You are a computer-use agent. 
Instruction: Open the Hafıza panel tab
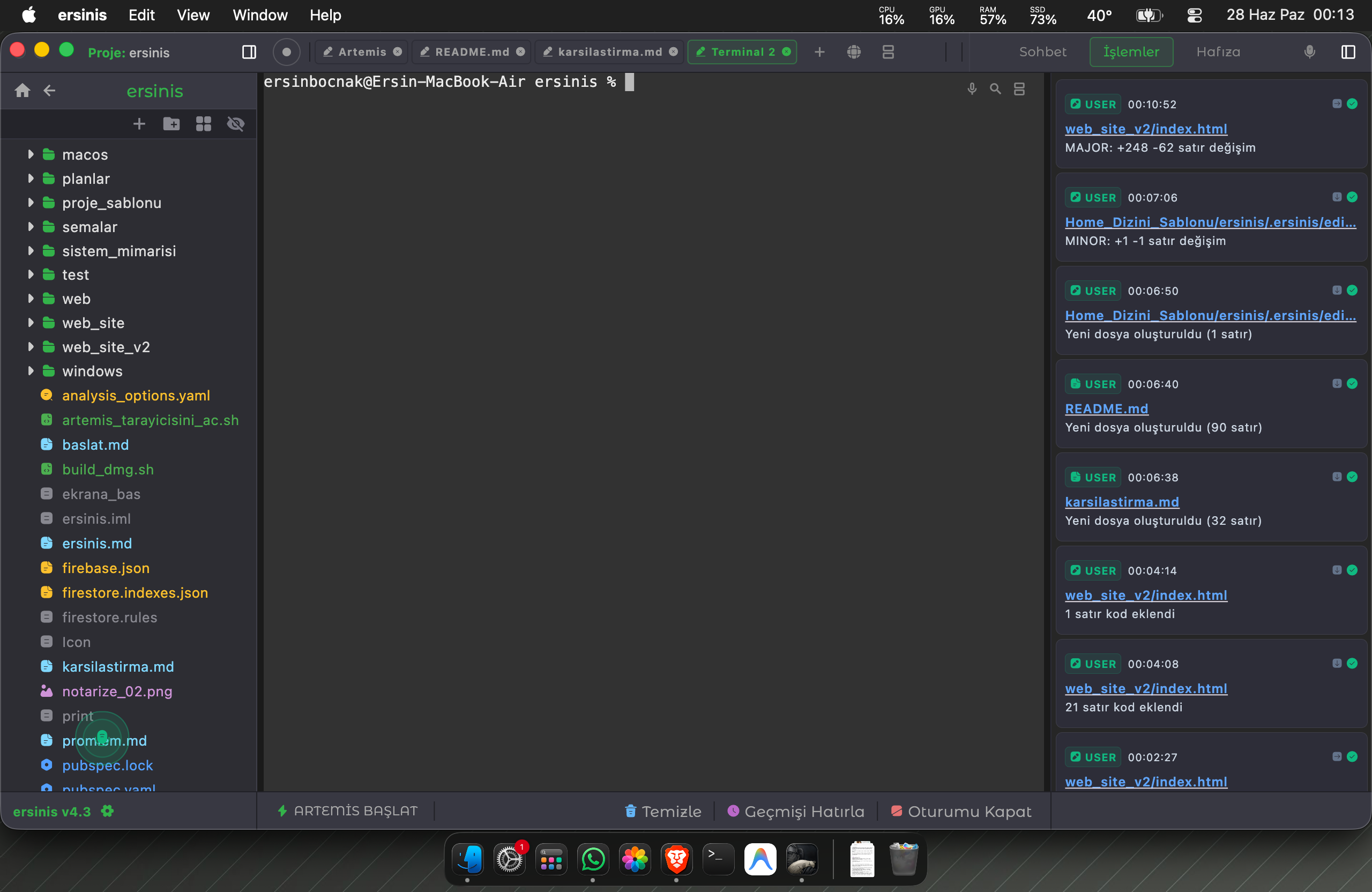pos(1218,52)
